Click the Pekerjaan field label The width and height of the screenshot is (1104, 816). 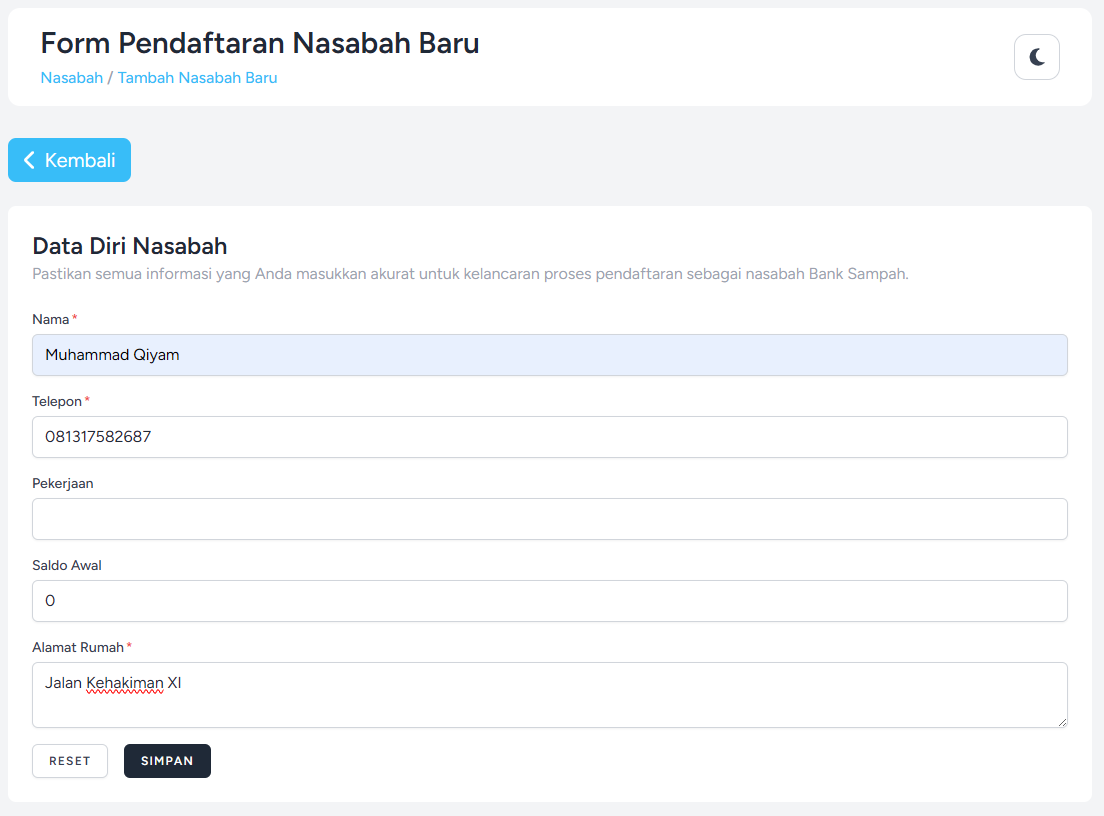coord(63,484)
